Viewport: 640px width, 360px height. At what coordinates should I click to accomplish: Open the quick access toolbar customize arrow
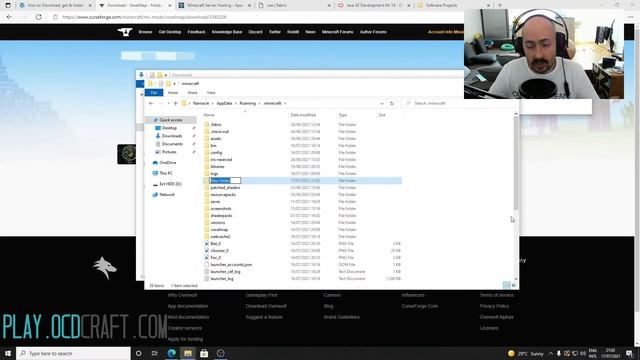click(x=174, y=84)
